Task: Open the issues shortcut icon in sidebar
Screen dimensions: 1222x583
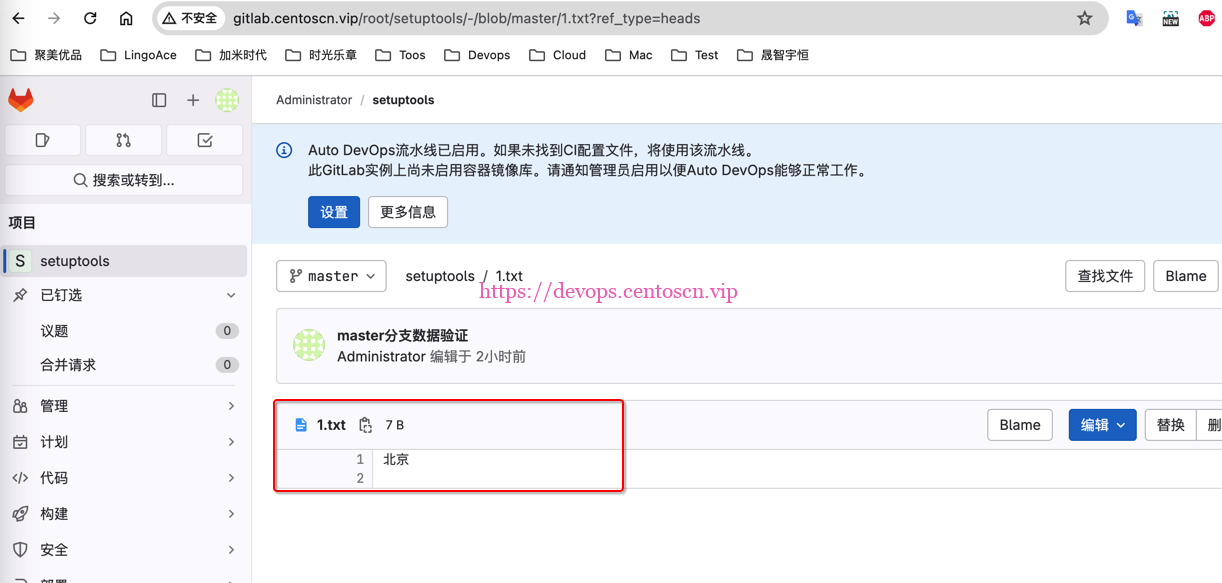Action: click(x=42, y=140)
